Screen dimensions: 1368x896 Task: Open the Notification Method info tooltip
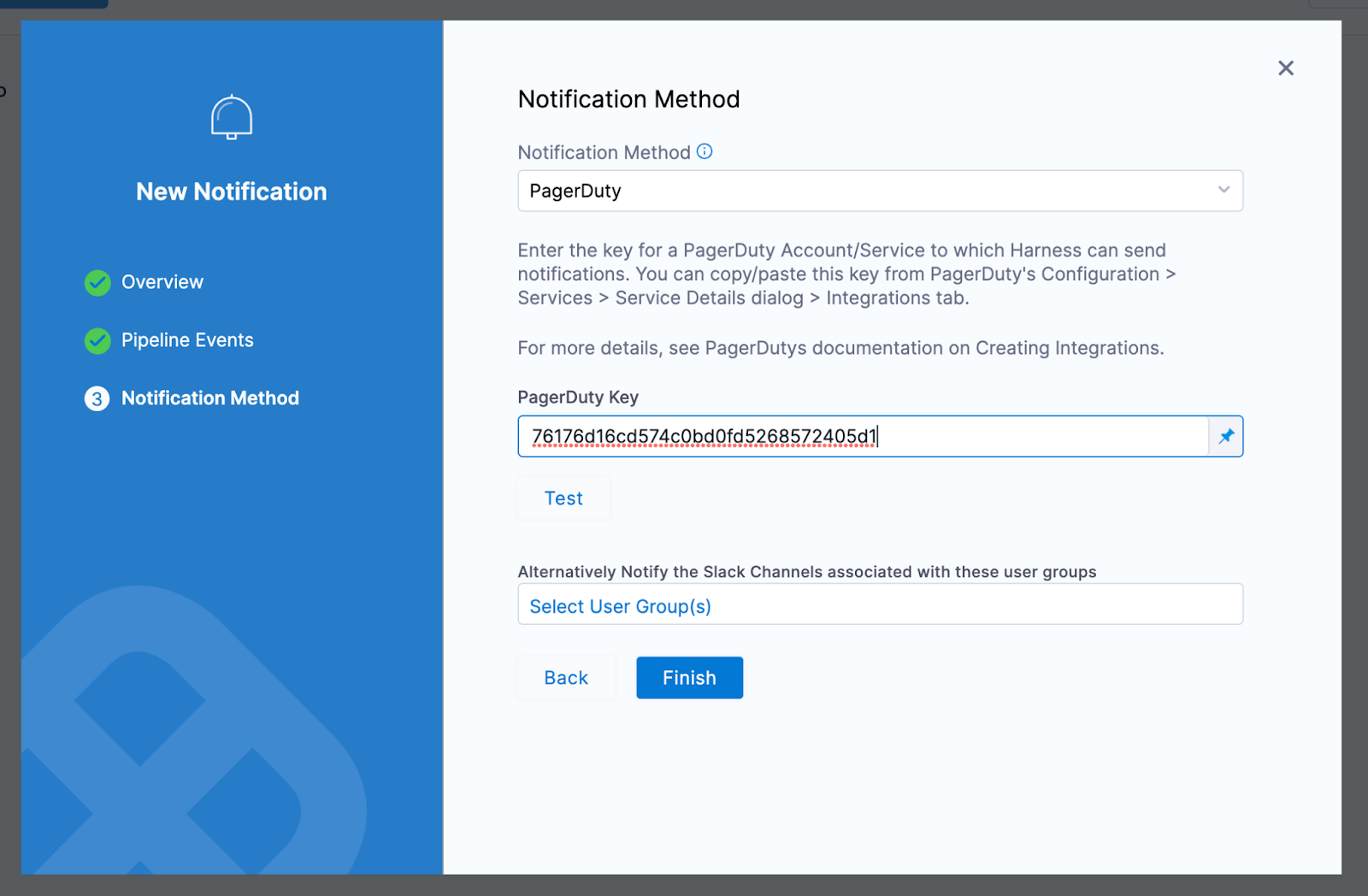pyautogui.click(x=704, y=151)
